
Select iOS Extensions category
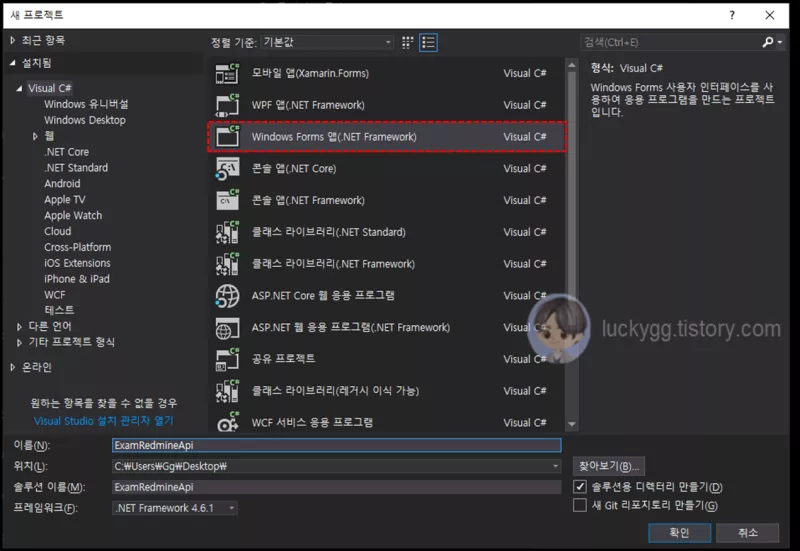tap(77, 263)
